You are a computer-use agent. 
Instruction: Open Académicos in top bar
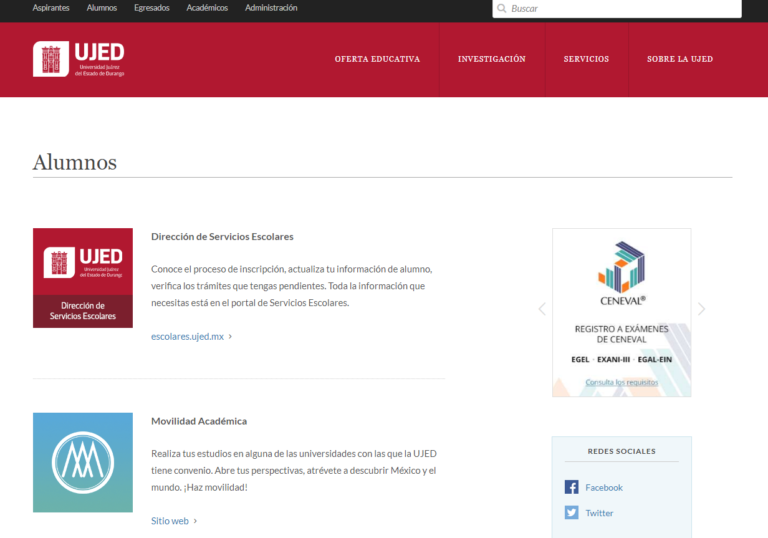tap(207, 8)
